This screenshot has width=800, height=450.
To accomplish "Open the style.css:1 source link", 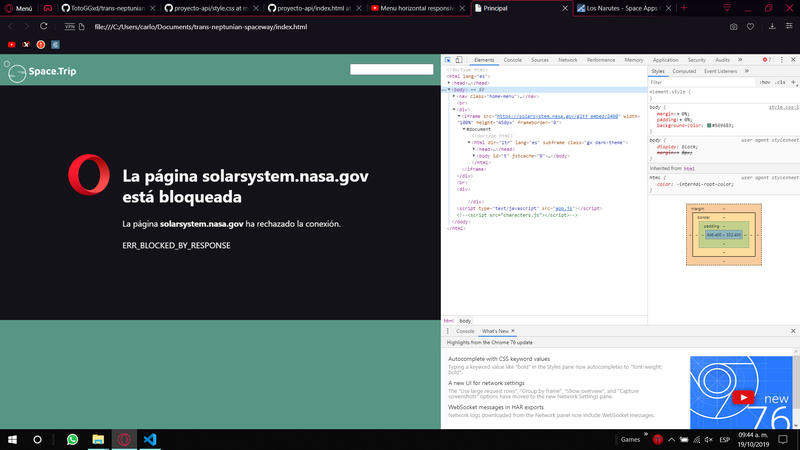I will [783, 106].
